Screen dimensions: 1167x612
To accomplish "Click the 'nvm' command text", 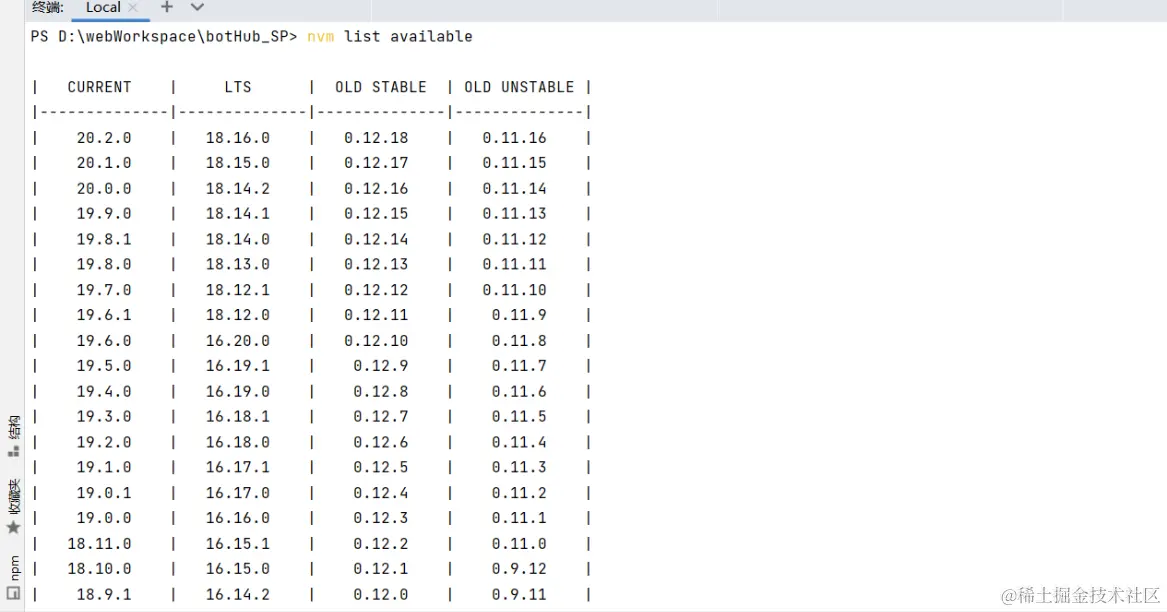I will 320,36.
